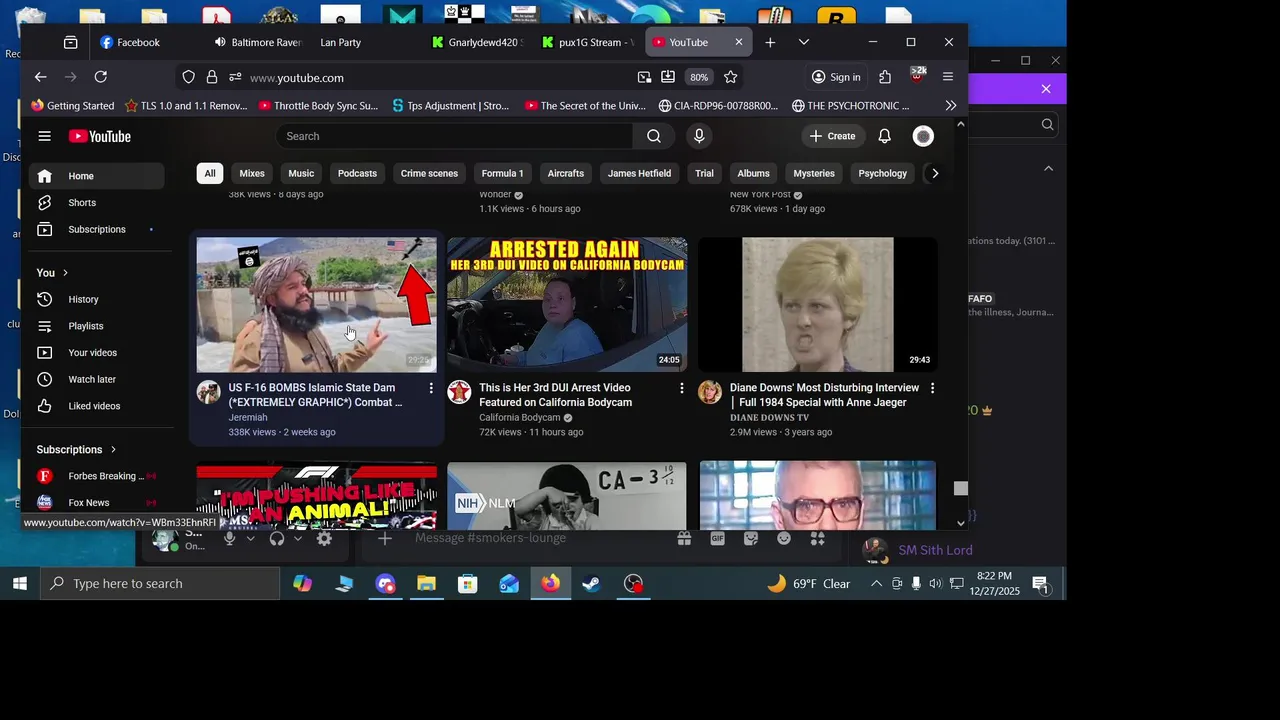Open YouTube notifications bell
This screenshot has width=1280, height=720.
pos(884,136)
